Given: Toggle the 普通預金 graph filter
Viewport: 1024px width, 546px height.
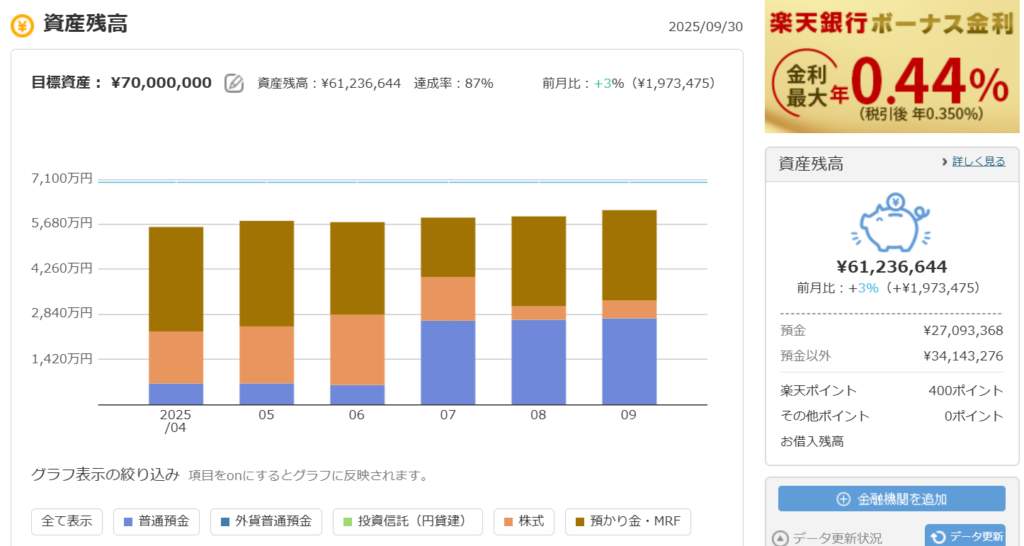Looking at the screenshot, I should (x=157, y=521).
